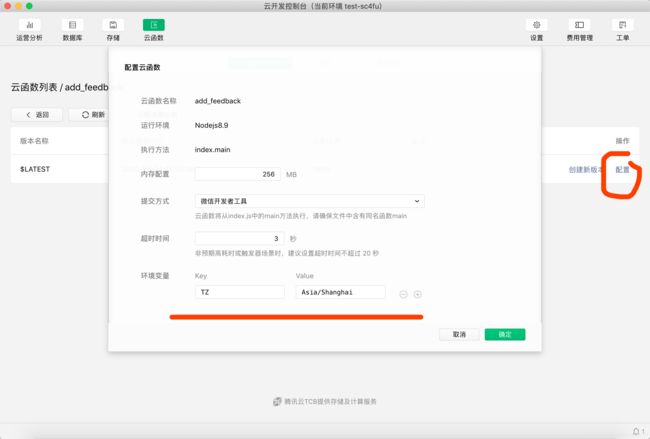Click the 配置云函数 dialog title
This screenshot has width=650, height=439.
(142, 67)
